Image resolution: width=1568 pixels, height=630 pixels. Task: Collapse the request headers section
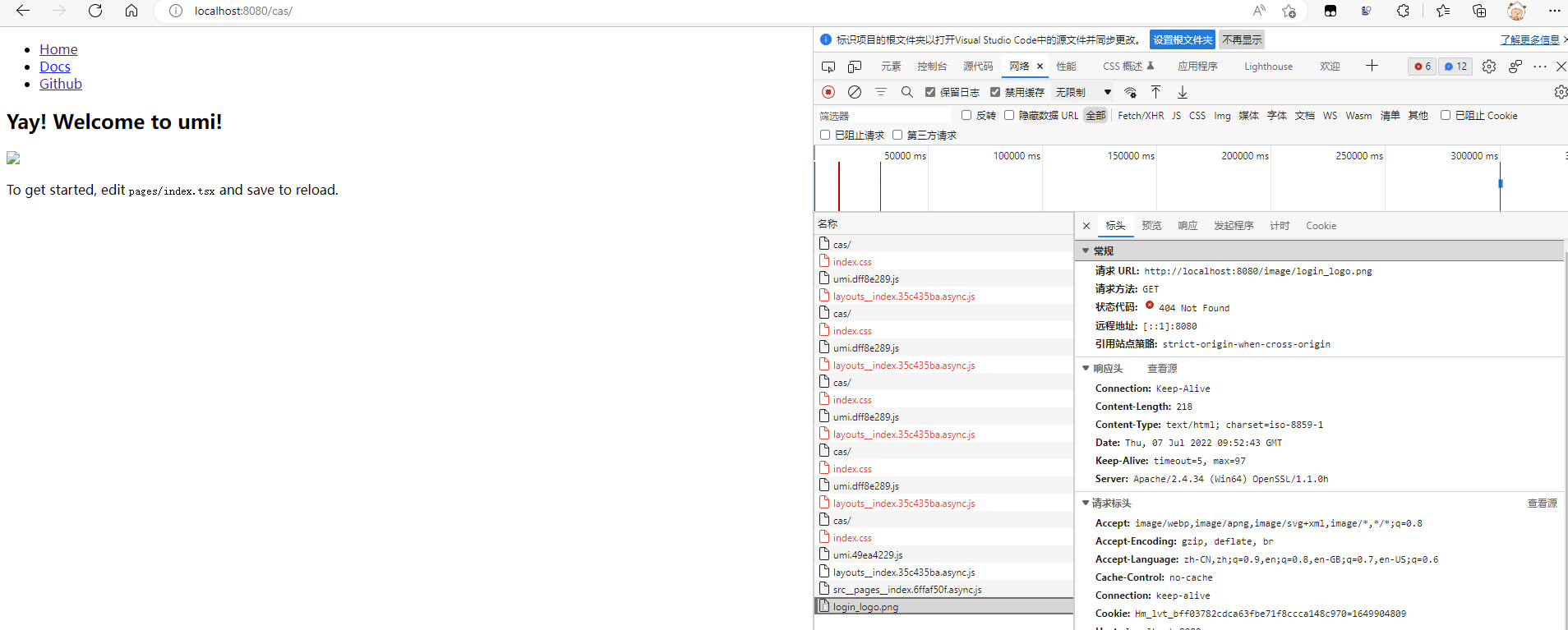(x=1086, y=503)
